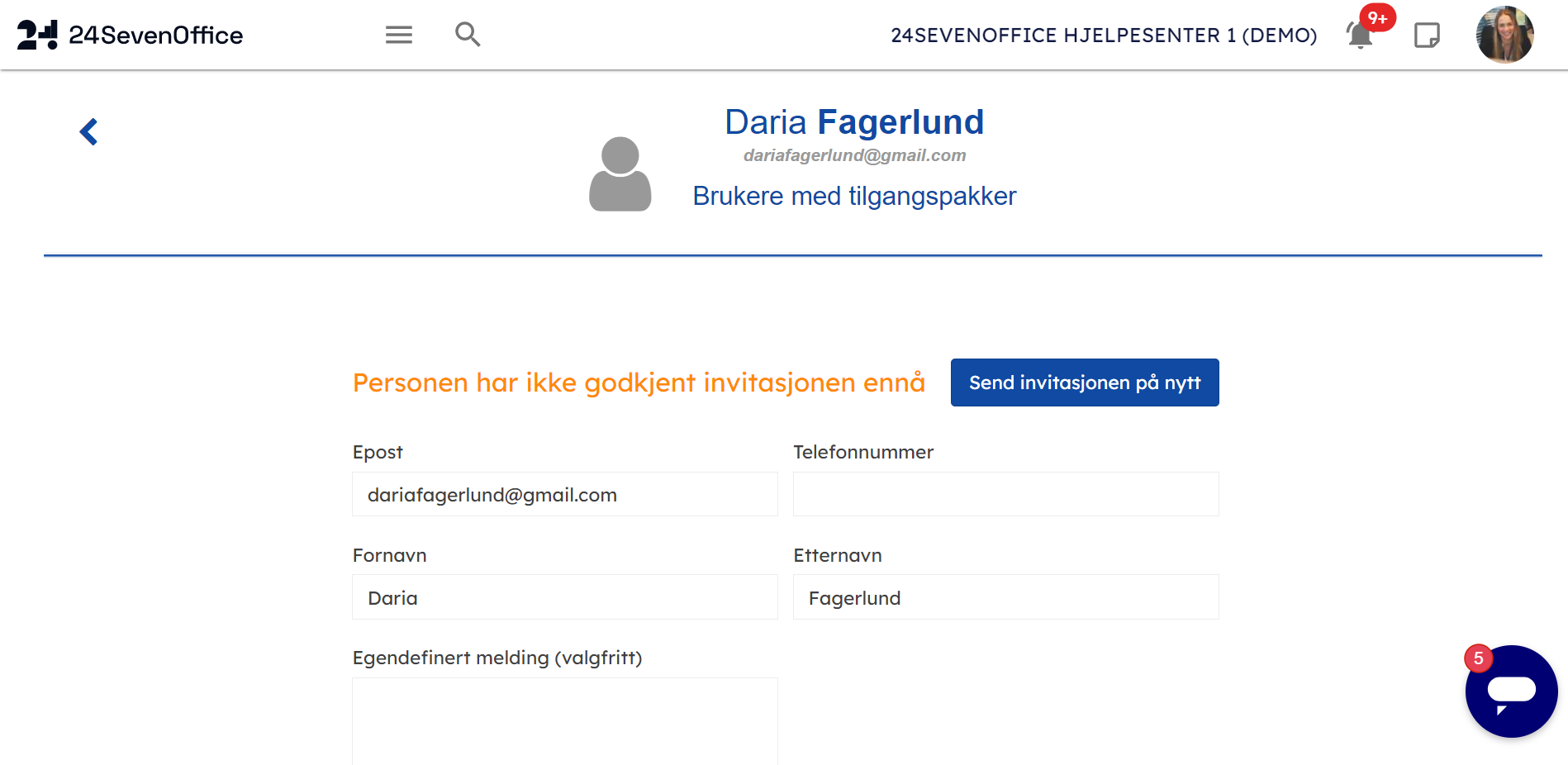The image size is (1568, 765).
Task: Open company selector 24SEVENOFFICE HJELPESENTER 1 (DEMO)
Action: [1104, 36]
